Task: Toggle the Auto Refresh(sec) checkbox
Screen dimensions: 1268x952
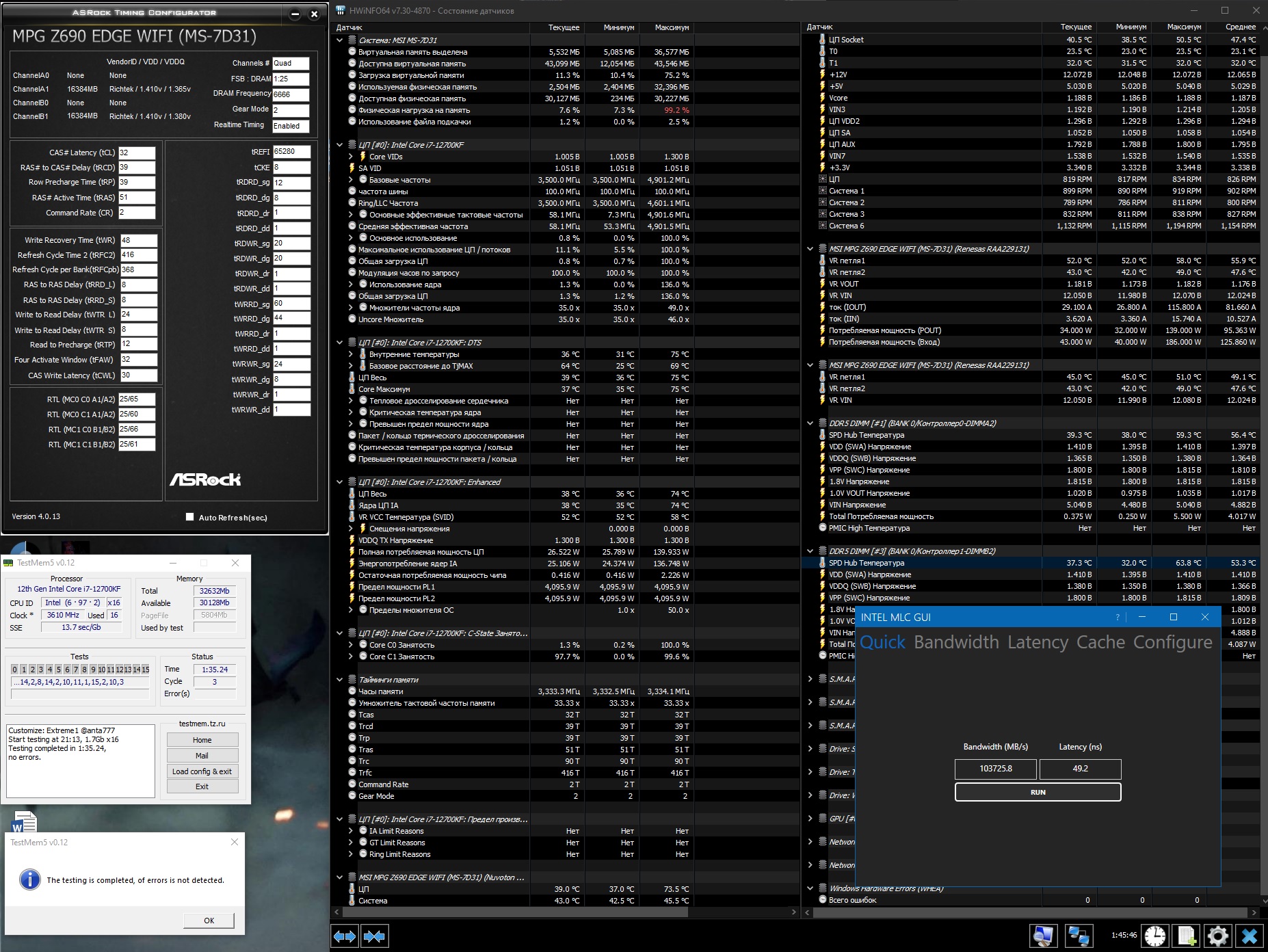Action: [x=189, y=517]
